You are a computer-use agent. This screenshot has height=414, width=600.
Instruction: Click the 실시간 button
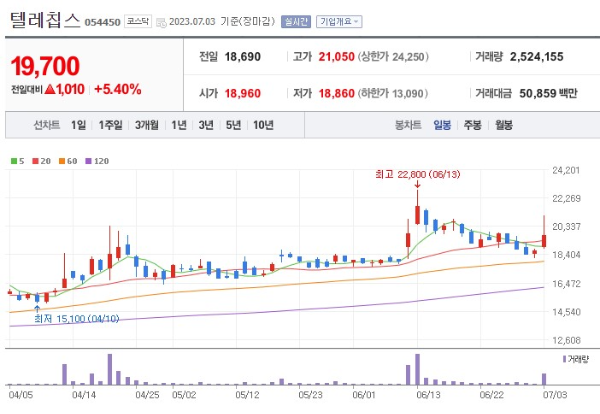point(296,21)
